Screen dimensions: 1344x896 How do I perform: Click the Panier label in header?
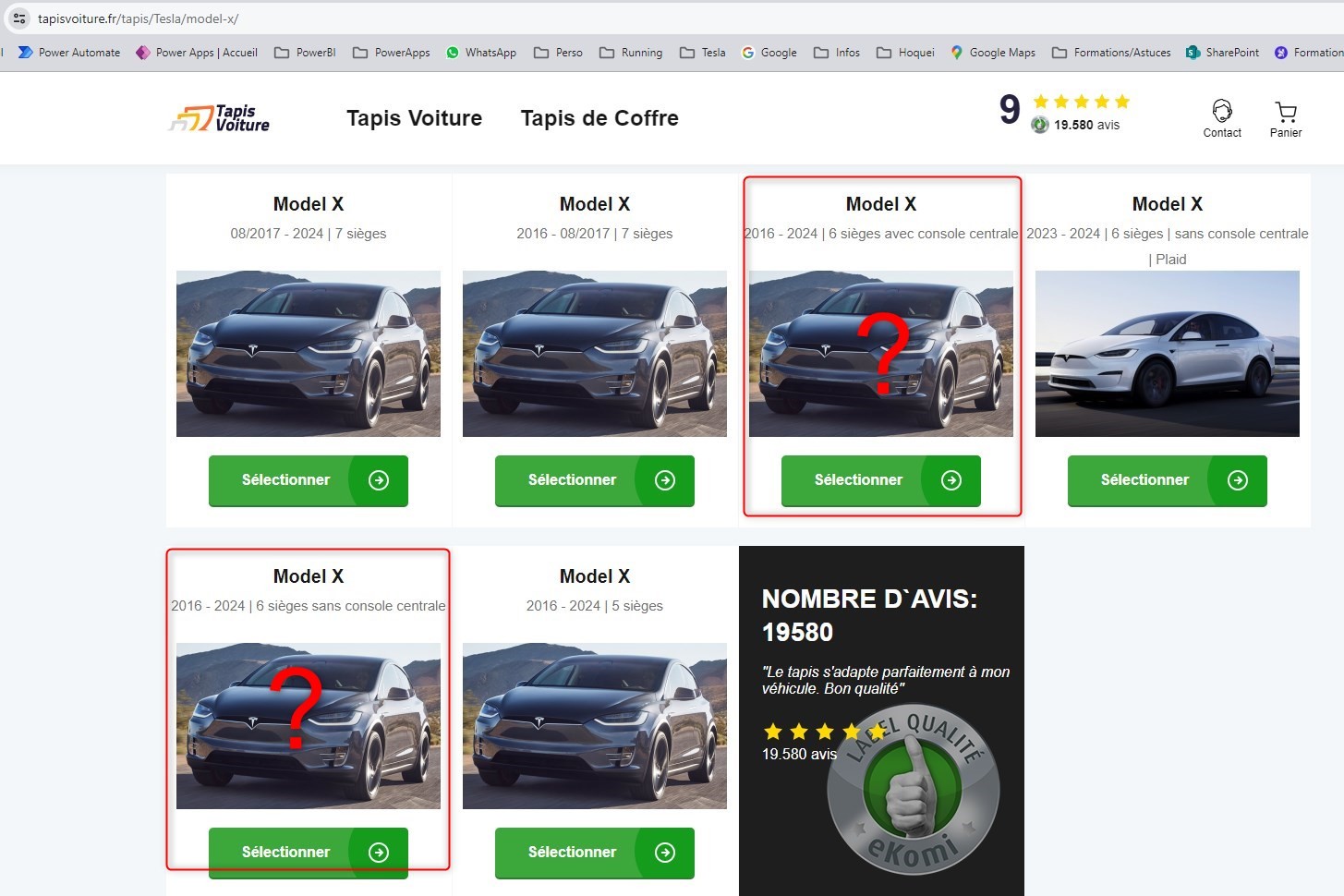tap(1286, 133)
